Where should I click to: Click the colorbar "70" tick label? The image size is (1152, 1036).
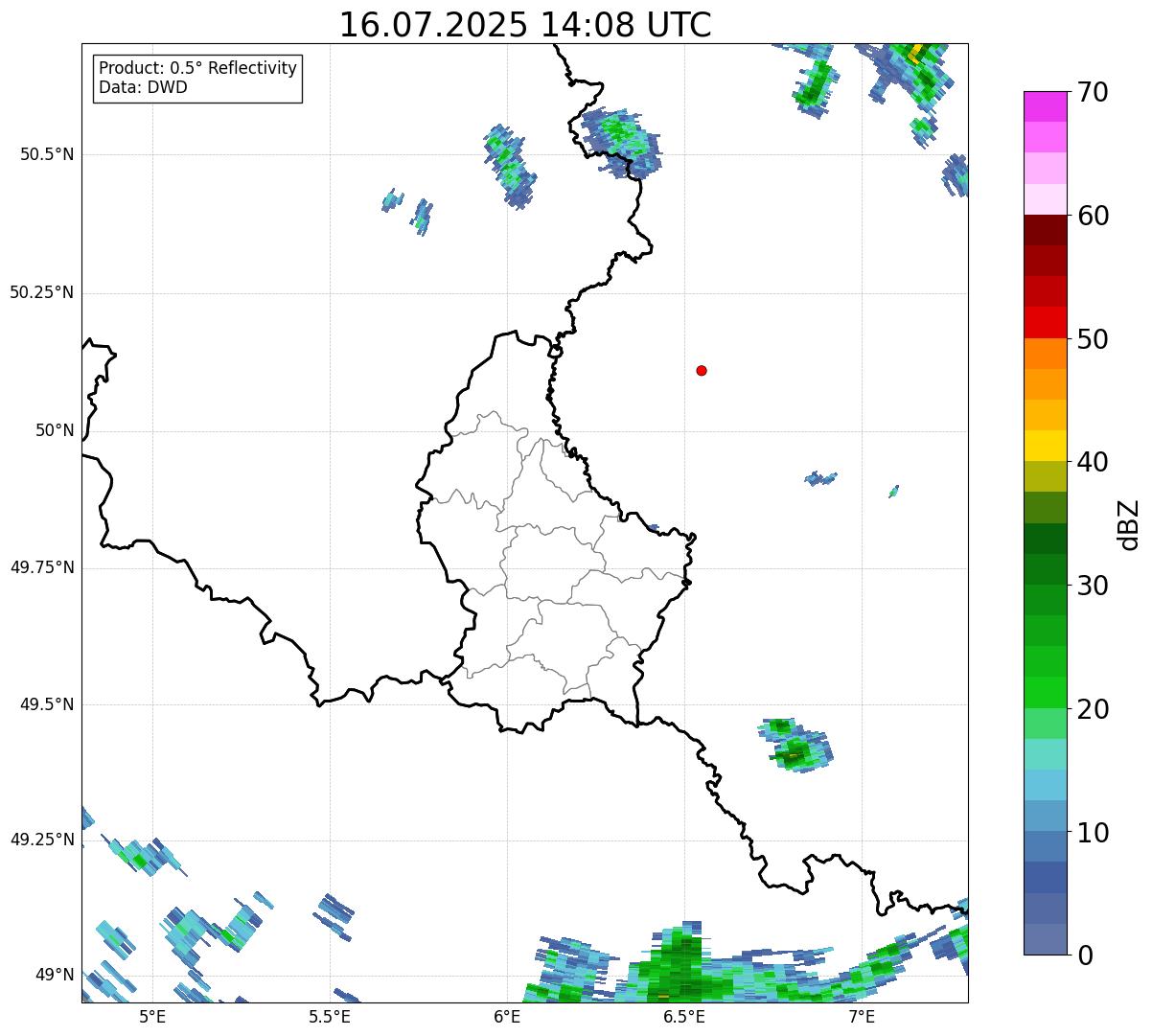(1093, 92)
